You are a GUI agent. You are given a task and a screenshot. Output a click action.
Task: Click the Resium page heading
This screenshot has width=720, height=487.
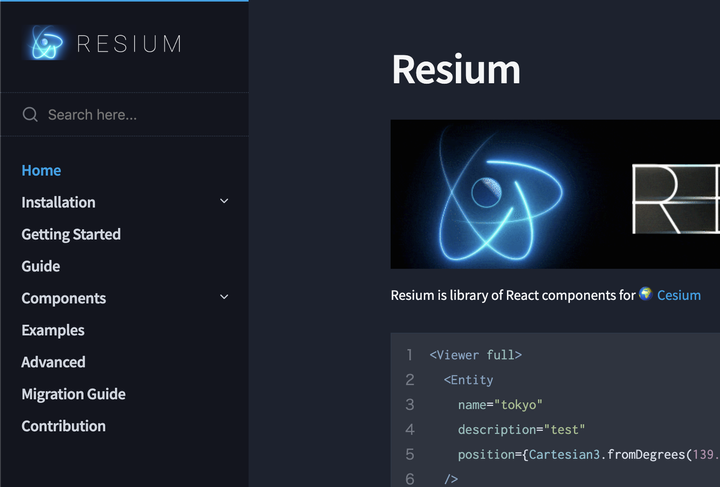pos(456,70)
